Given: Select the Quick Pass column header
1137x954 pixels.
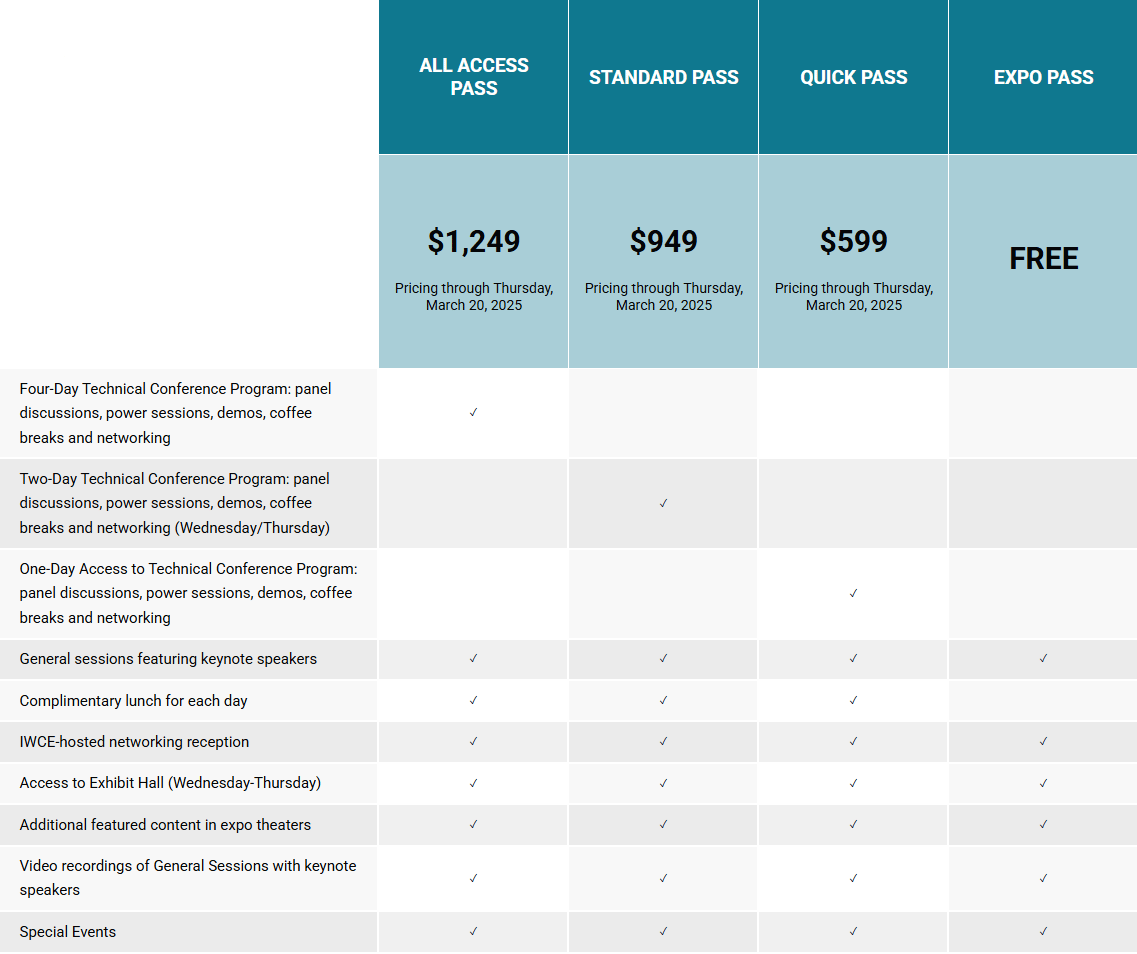Looking at the screenshot, I should pyautogui.click(x=854, y=77).
